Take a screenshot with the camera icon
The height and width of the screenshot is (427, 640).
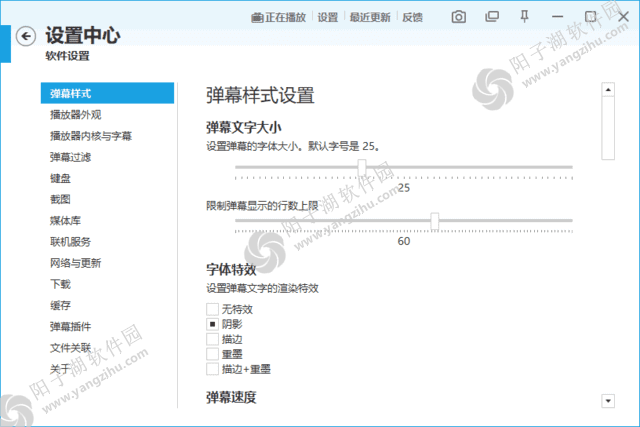458,17
